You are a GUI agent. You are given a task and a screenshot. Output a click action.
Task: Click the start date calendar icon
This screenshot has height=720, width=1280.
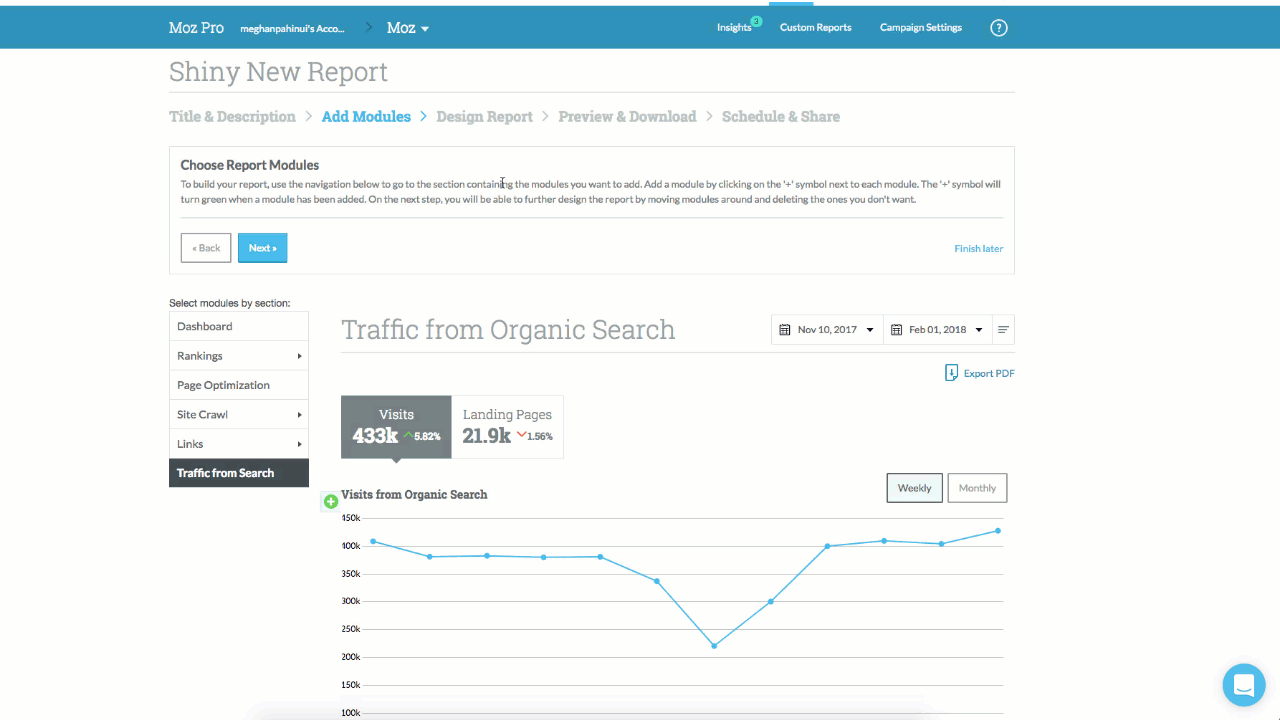tap(785, 330)
